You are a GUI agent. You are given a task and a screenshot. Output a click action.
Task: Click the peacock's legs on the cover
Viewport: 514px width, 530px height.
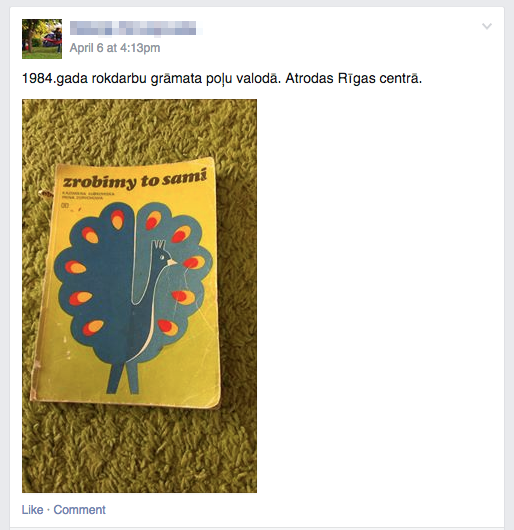pyautogui.click(x=123, y=378)
